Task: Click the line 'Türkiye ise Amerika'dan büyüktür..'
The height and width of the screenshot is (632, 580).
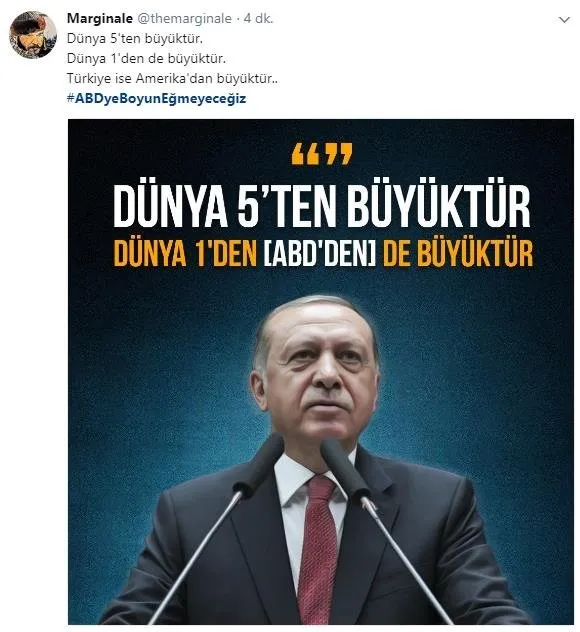Action: [x=173, y=78]
